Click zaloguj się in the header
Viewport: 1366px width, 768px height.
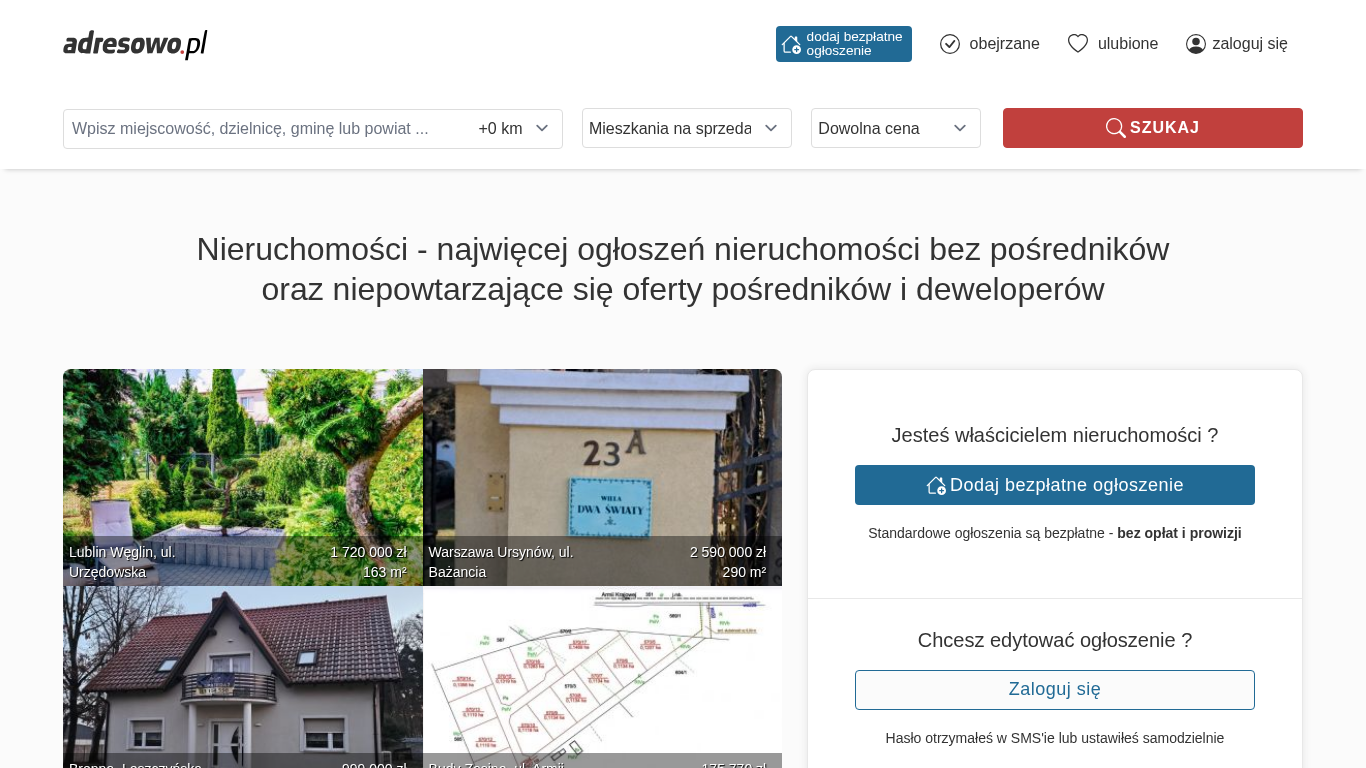click(x=1249, y=44)
